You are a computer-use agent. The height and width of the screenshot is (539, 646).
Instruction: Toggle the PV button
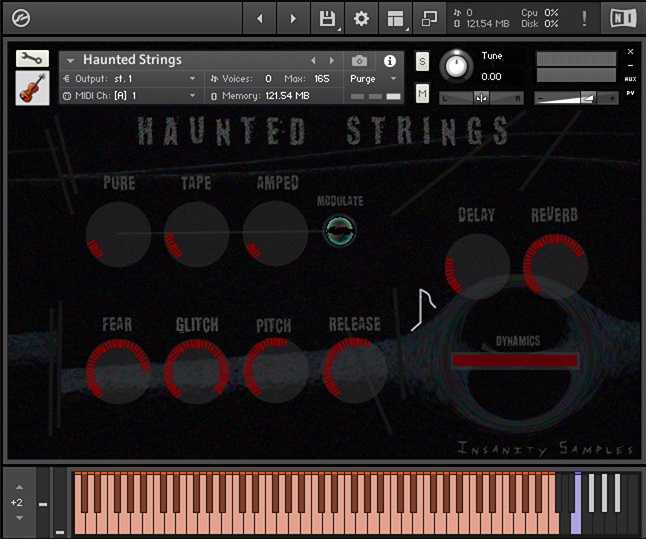630,93
